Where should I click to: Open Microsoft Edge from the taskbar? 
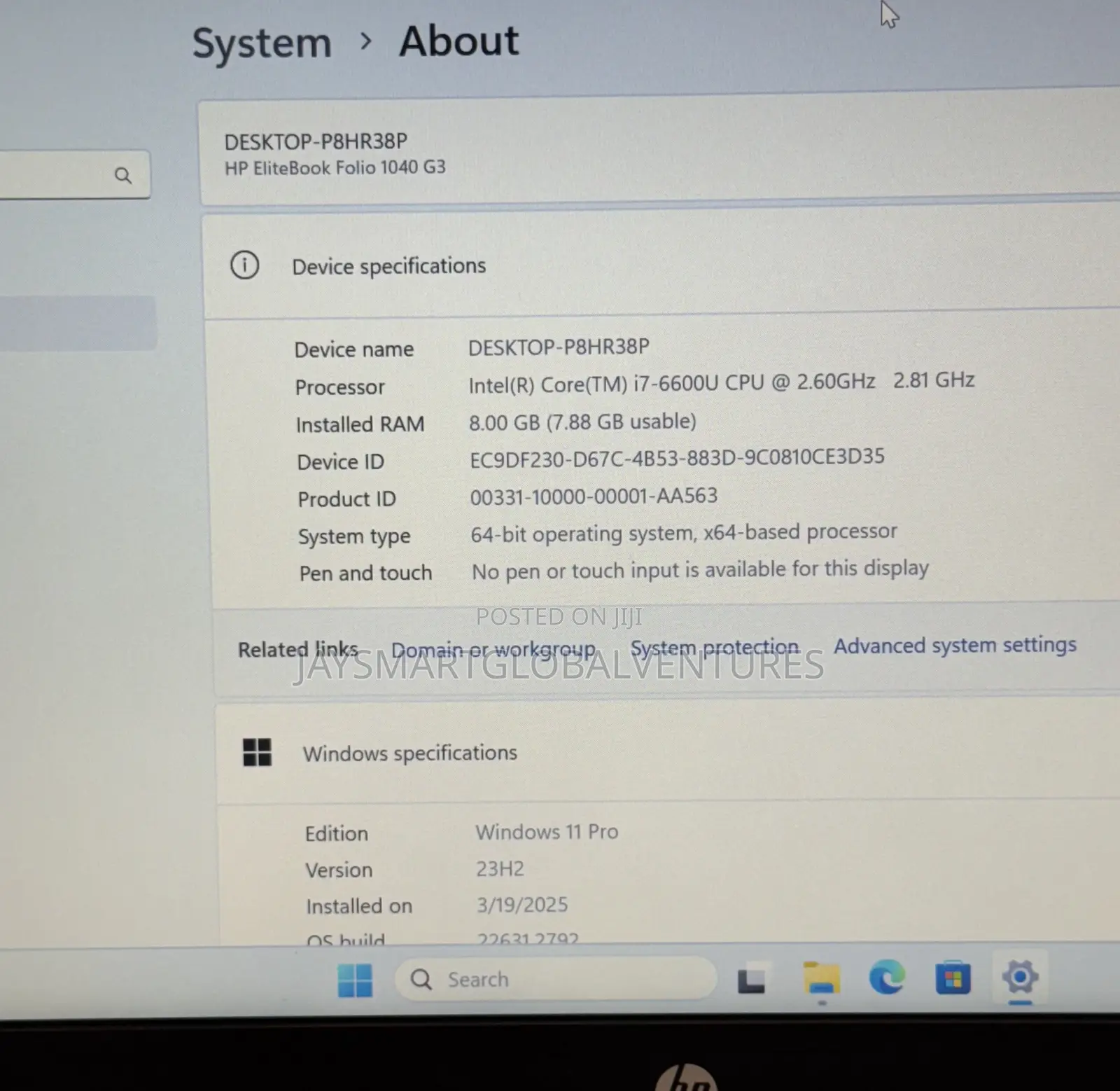(x=887, y=978)
